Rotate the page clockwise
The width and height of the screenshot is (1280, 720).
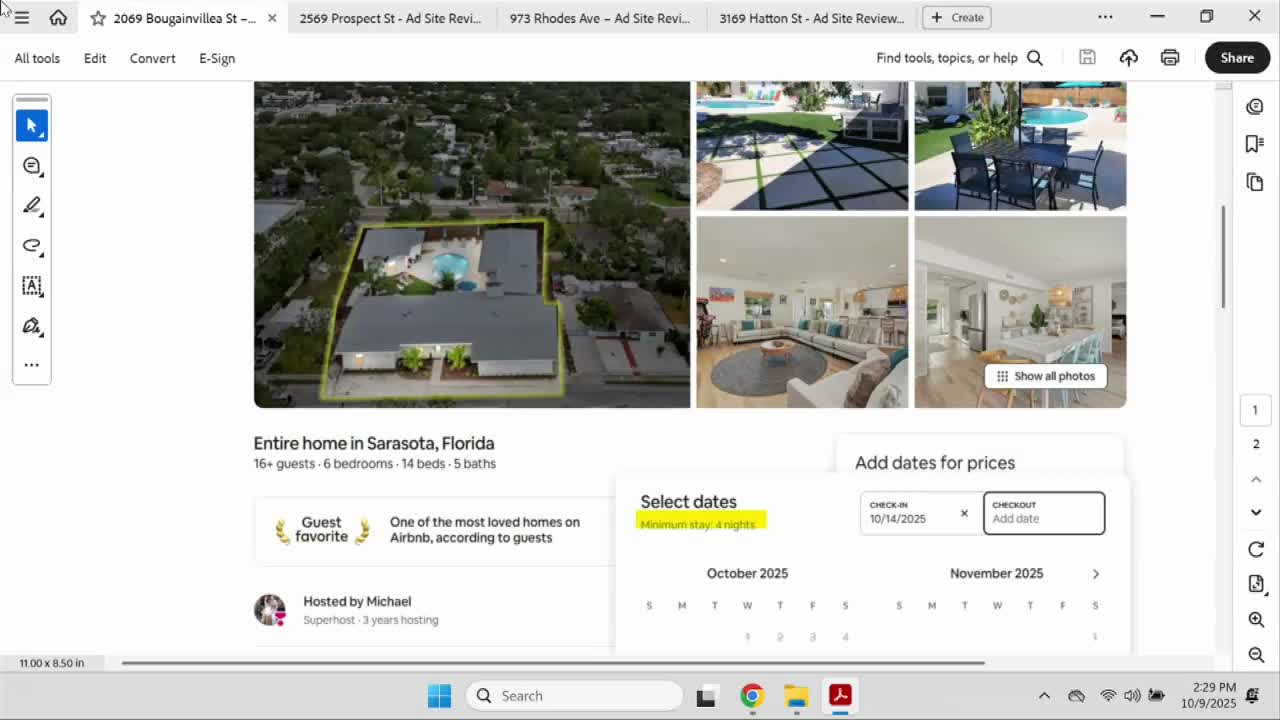coord(1256,549)
